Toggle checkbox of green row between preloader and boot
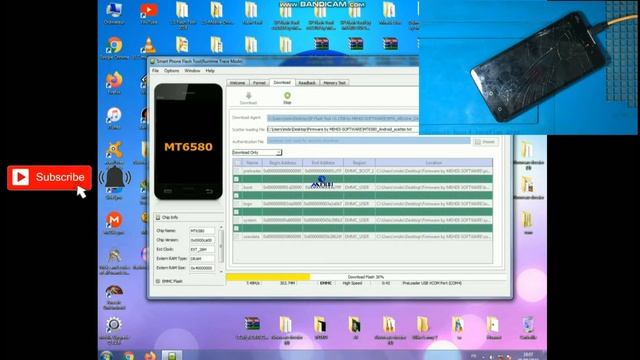This screenshot has height=360, width=640. pos(236,179)
